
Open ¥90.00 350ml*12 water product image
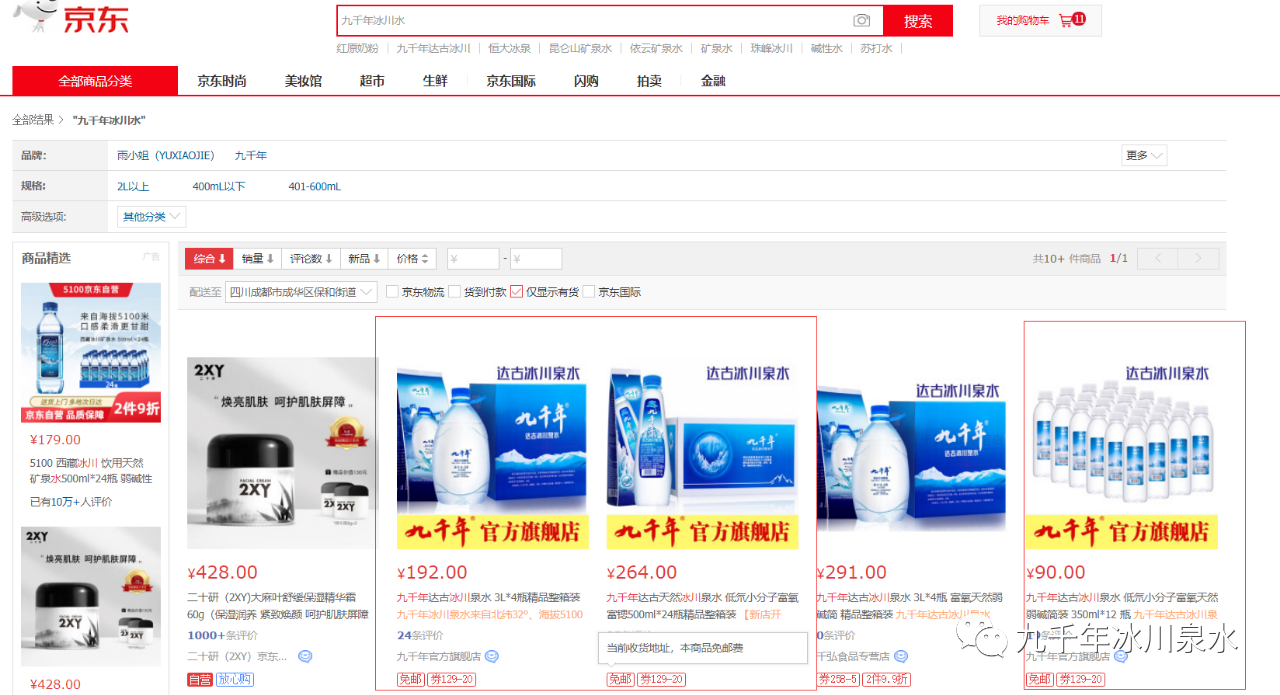1122,452
